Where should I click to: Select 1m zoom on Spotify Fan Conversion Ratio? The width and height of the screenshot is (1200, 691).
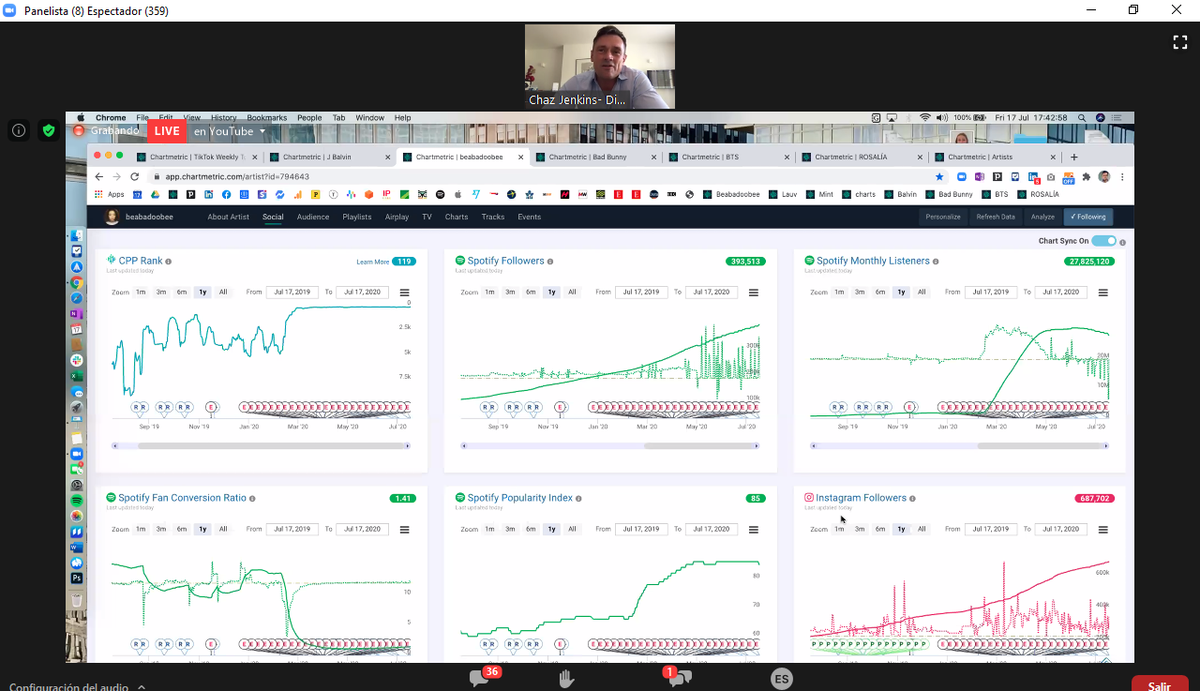(x=141, y=529)
